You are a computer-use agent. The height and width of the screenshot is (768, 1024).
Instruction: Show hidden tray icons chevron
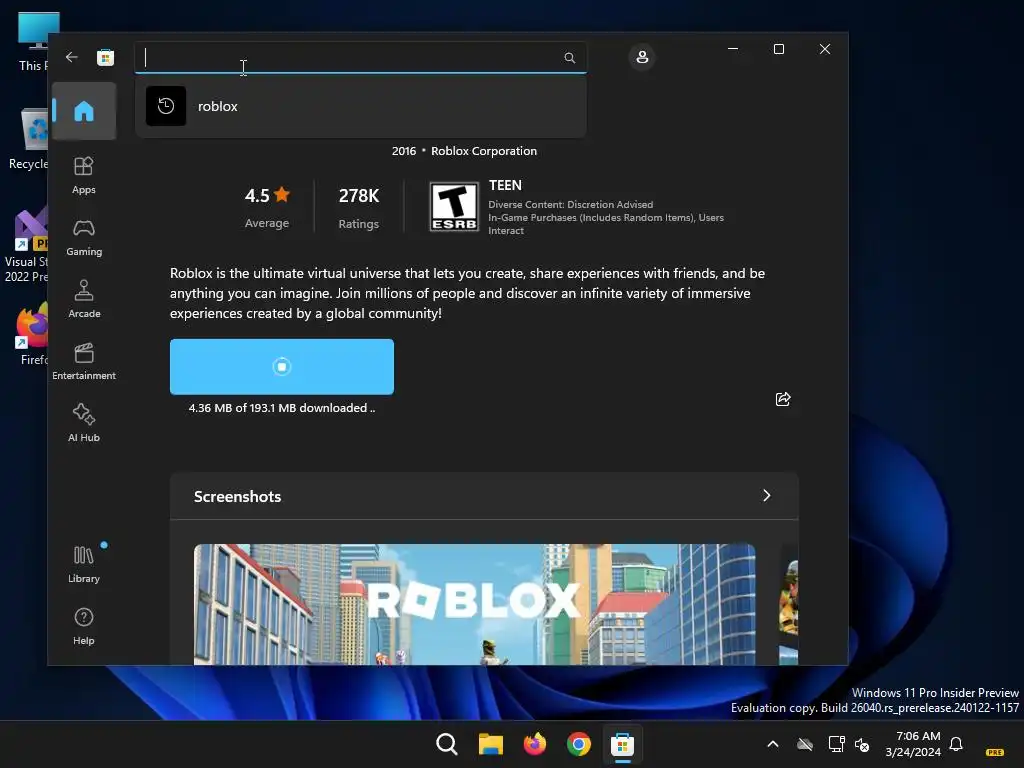click(x=773, y=744)
